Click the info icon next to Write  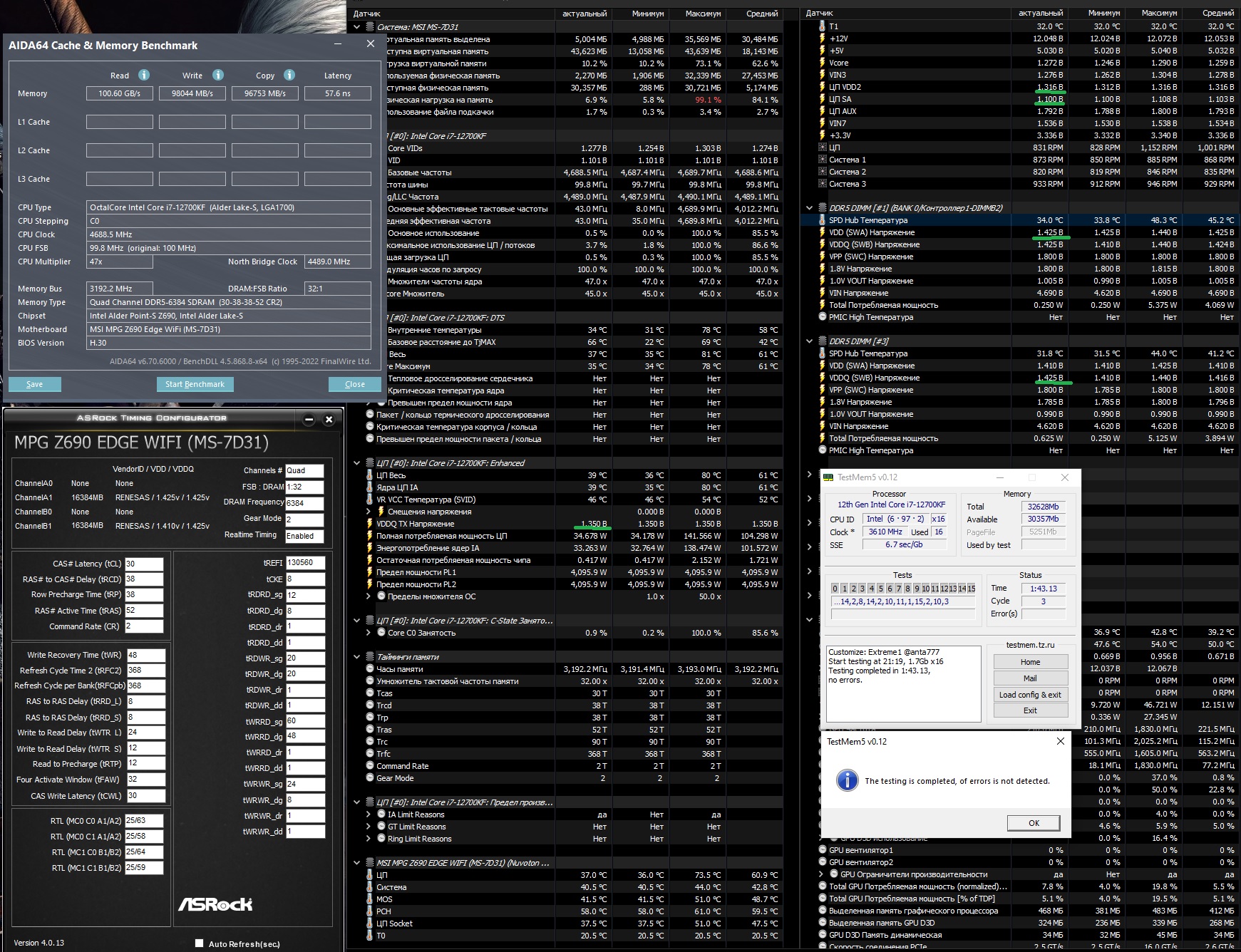[218, 75]
